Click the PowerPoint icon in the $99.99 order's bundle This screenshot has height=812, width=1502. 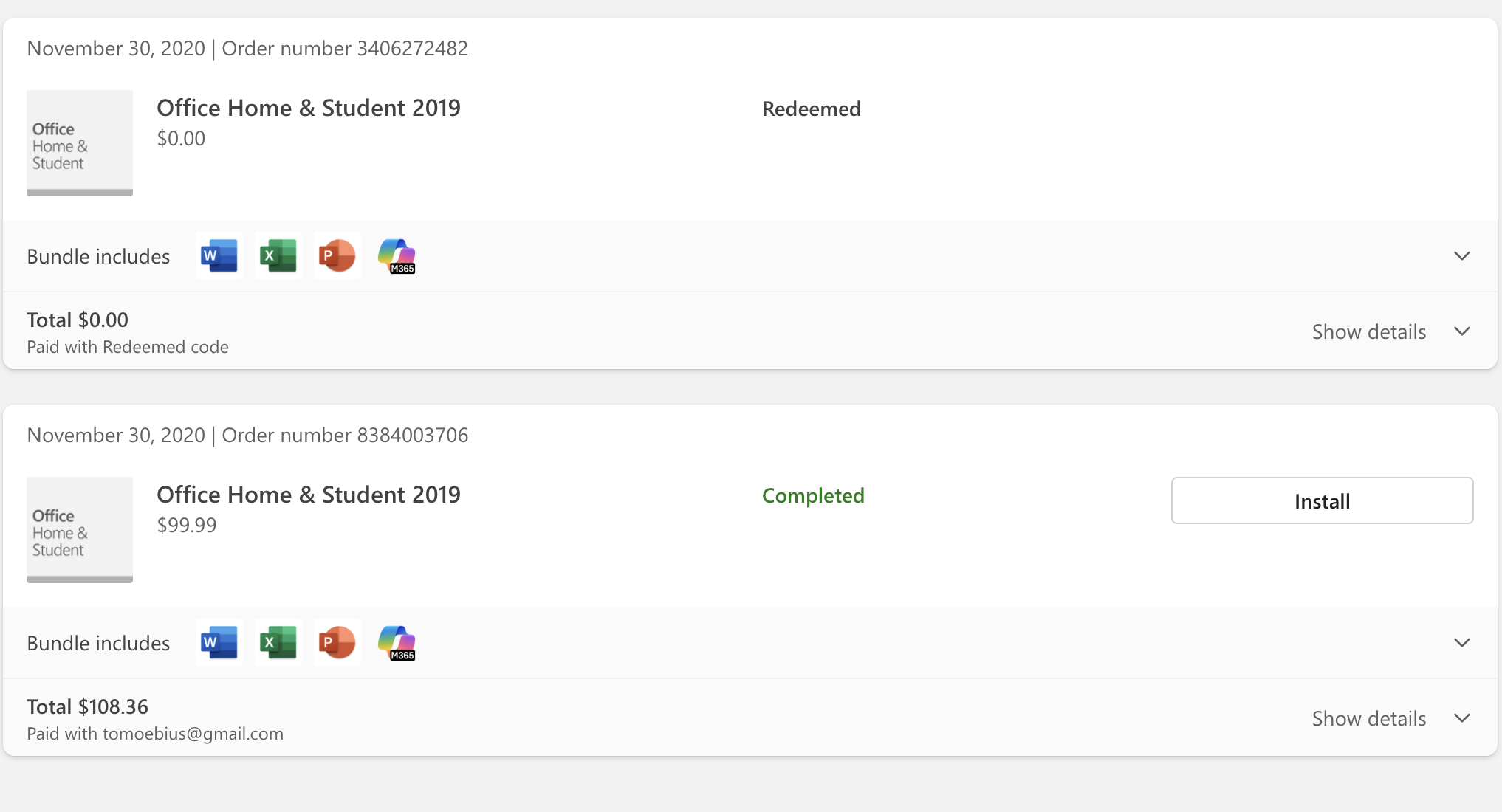(337, 642)
